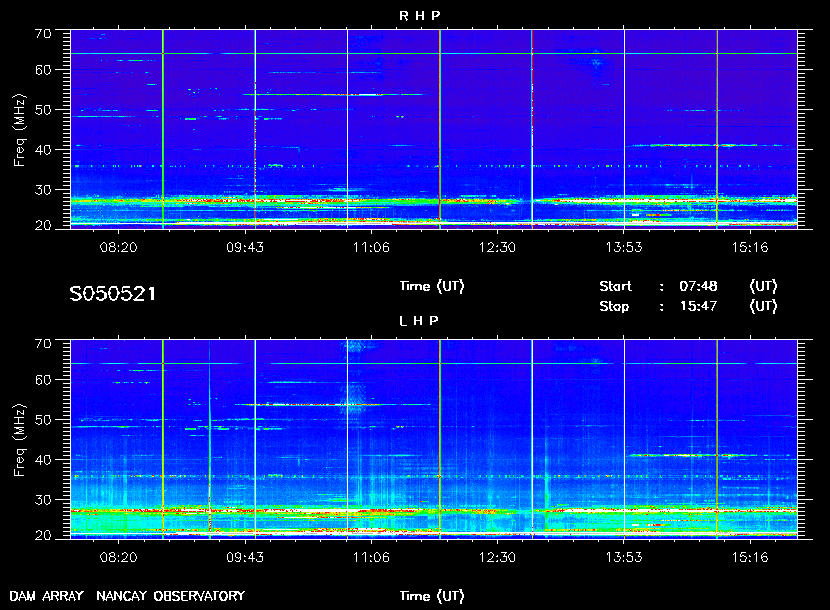830x610 pixels.
Task: Click the "60" frequency tick on LHP axis
Action: [43, 380]
